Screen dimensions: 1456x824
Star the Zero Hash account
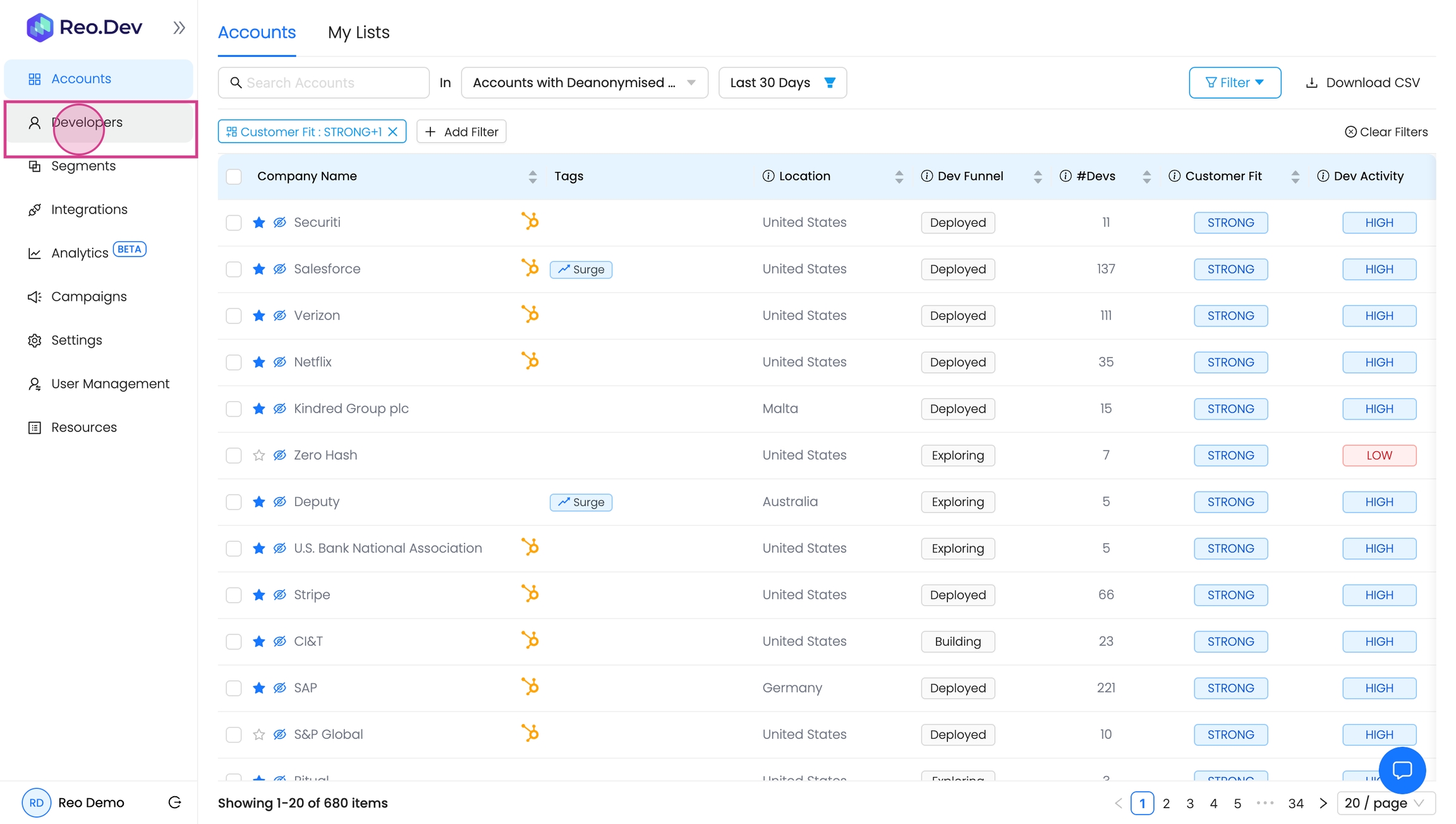pos(258,455)
